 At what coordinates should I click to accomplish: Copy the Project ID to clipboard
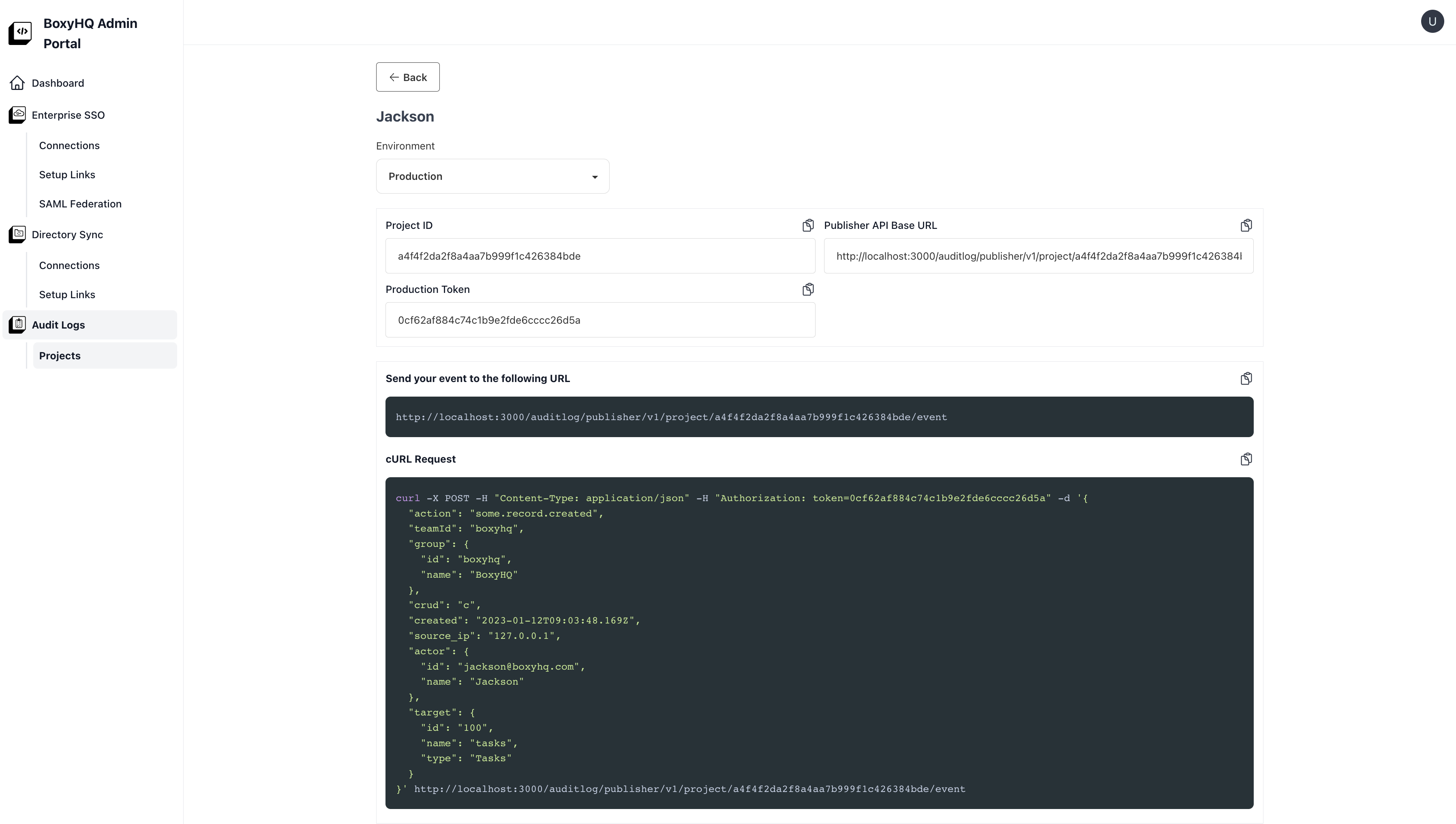click(808, 225)
